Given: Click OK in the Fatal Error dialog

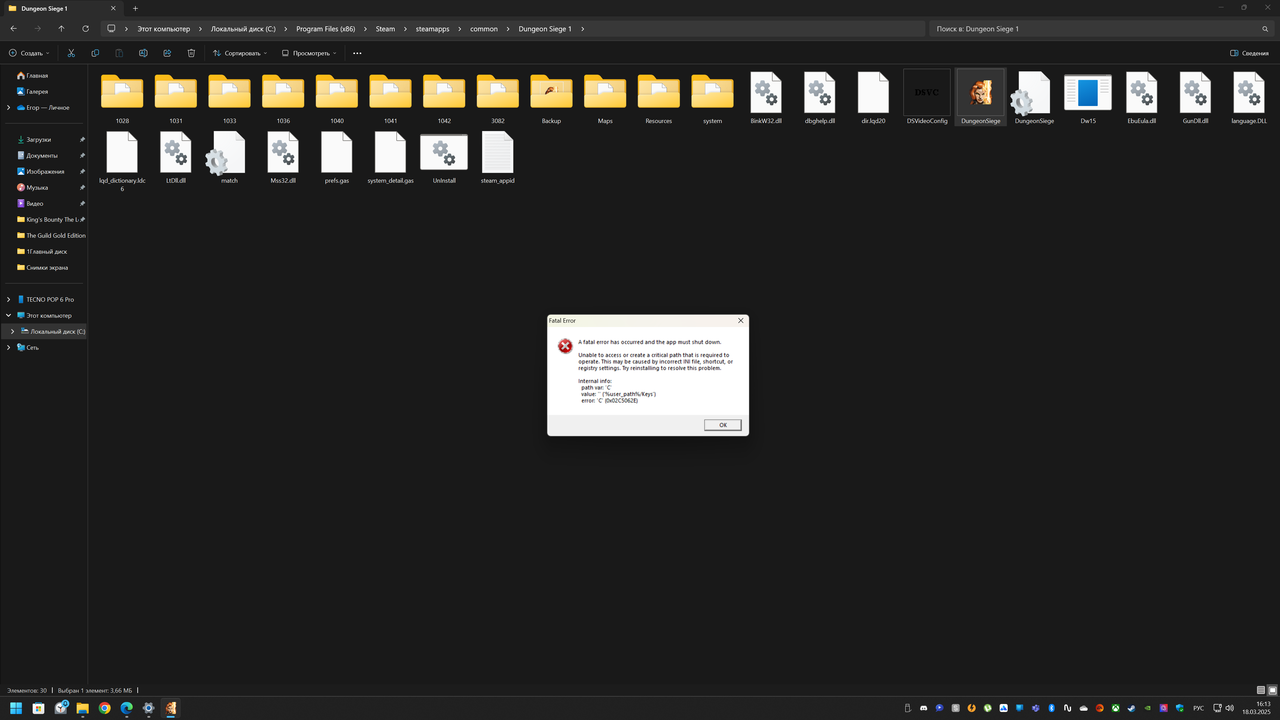Looking at the screenshot, I should coord(722,425).
